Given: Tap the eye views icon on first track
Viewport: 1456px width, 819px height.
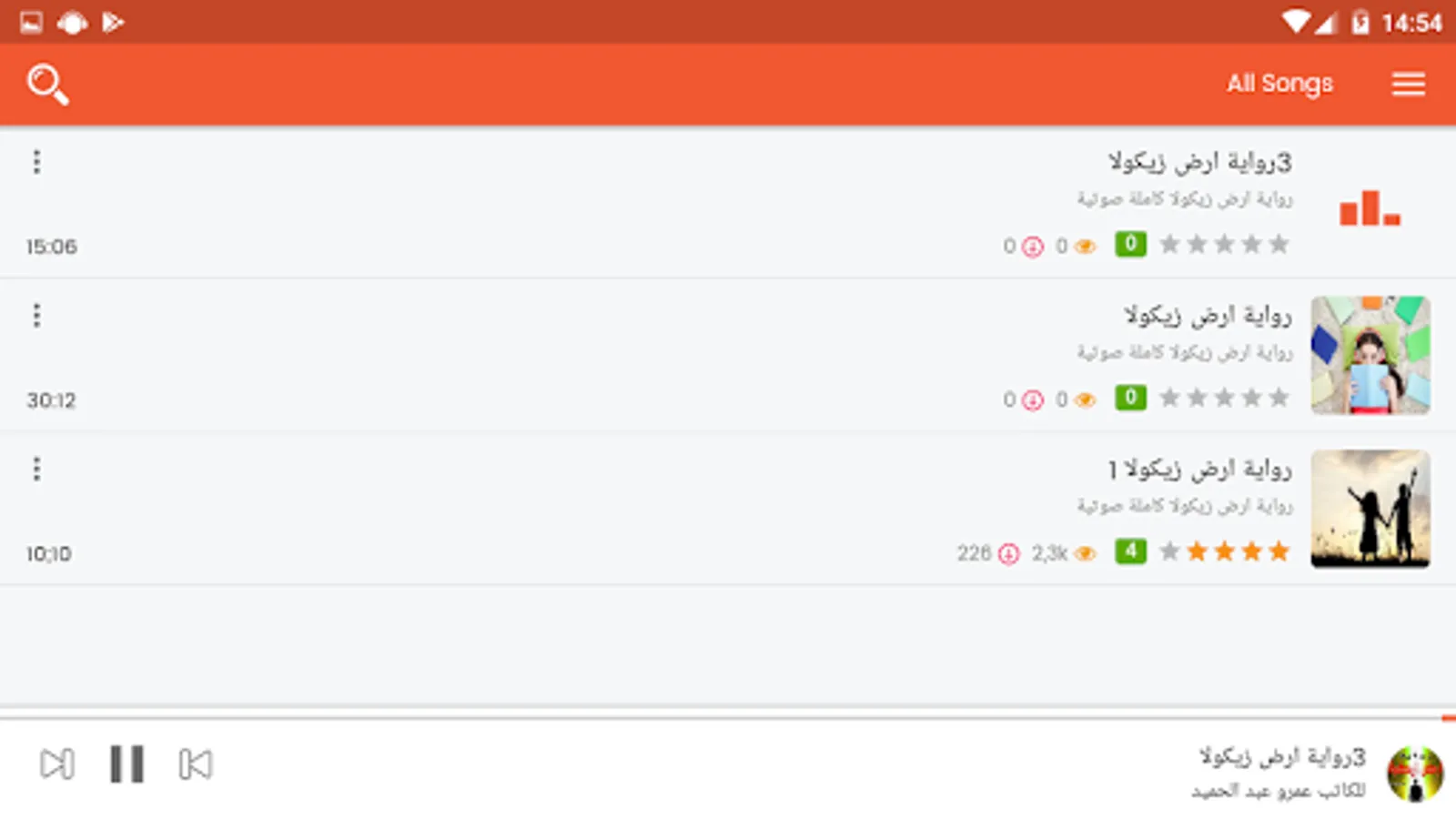Looking at the screenshot, I should (1085, 246).
